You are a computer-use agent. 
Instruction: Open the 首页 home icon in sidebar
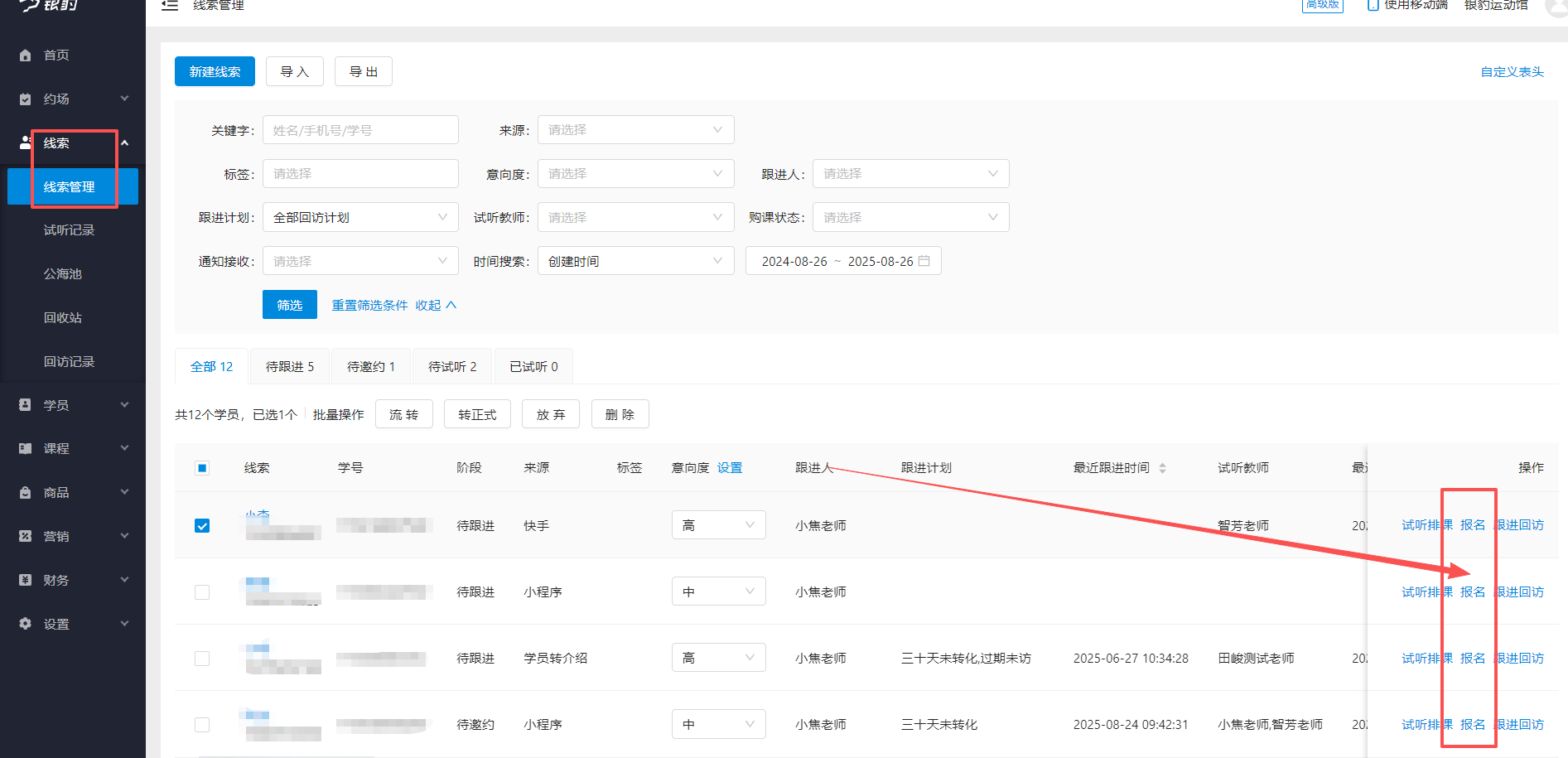25,55
